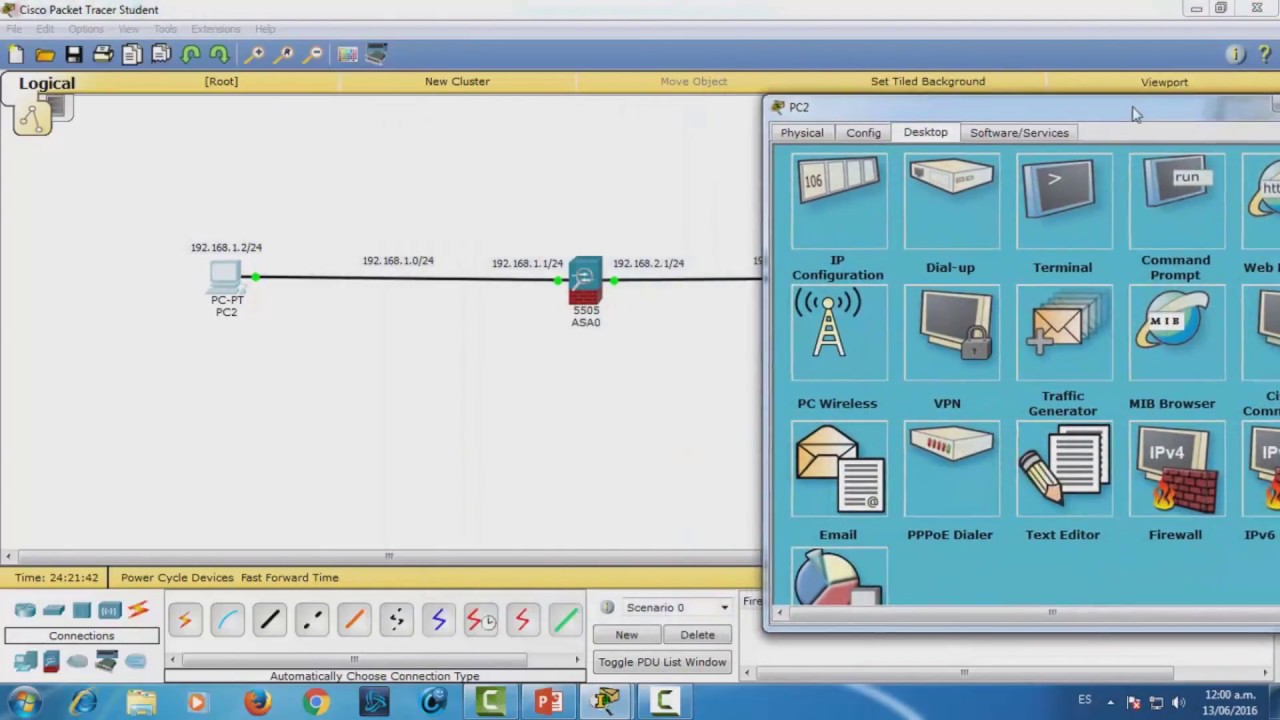Choose the End Devices category
1280x720 pixels.
(x=25, y=661)
